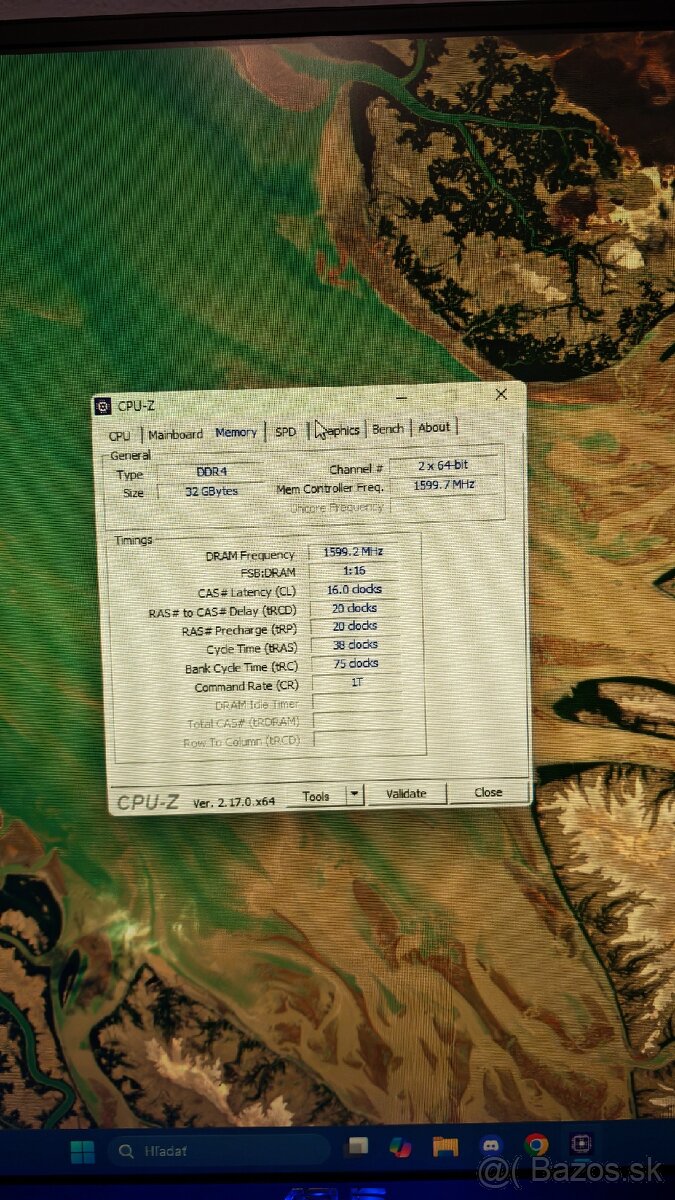Click the CPU-Z taskbar icon
This screenshot has width=675, height=1200.
(x=581, y=1143)
